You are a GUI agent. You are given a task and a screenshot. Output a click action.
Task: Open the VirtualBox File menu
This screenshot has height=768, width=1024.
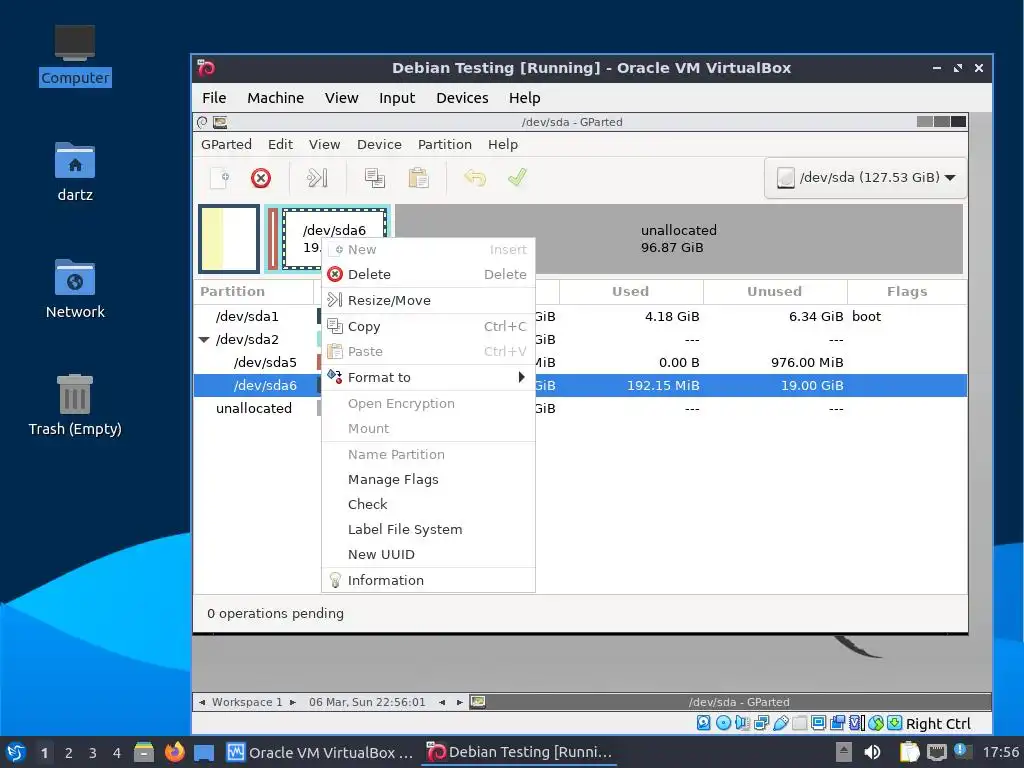214,98
